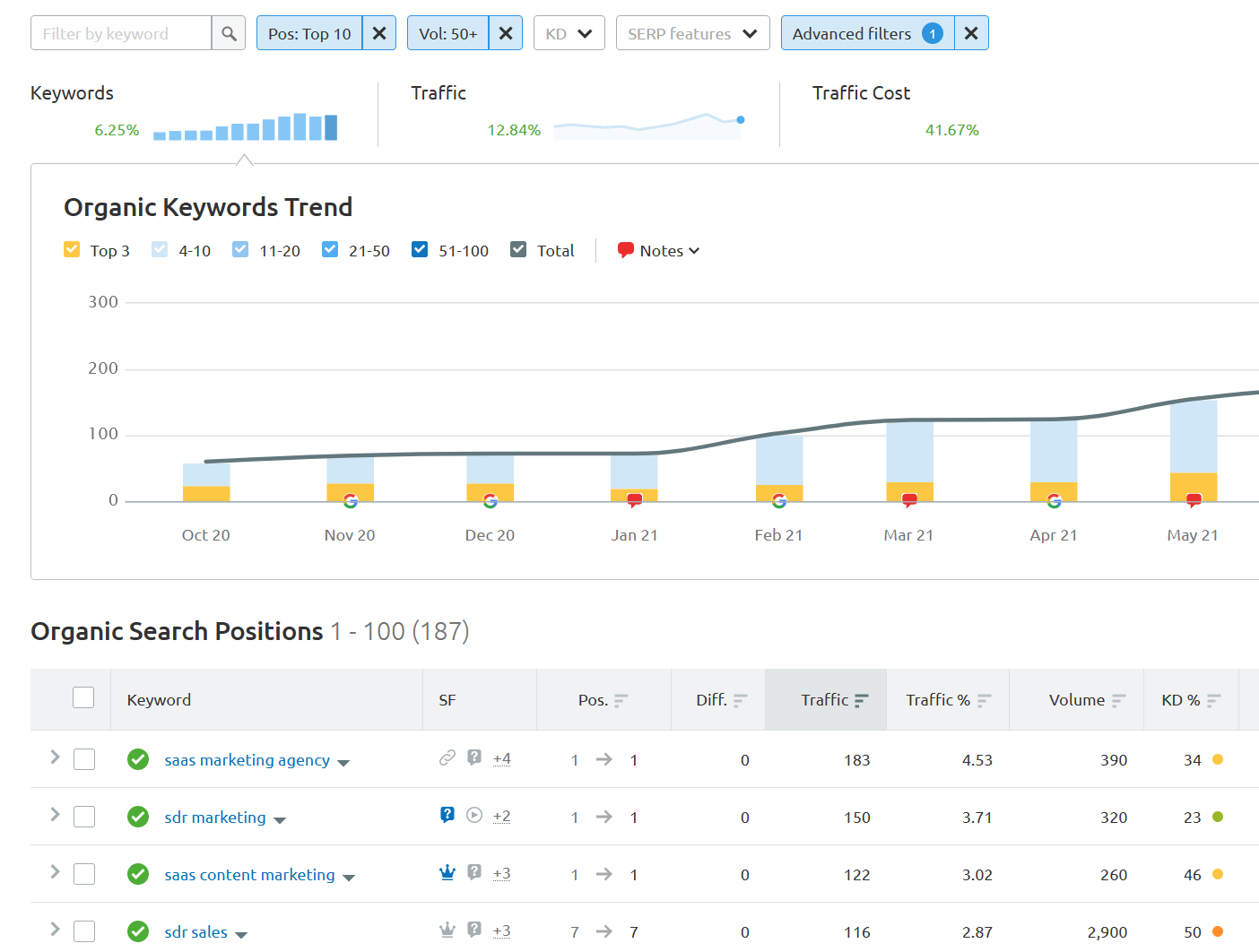Expand the Notes dropdown menu
The height and width of the screenshot is (952, 1259).
[x=659, y=251]
